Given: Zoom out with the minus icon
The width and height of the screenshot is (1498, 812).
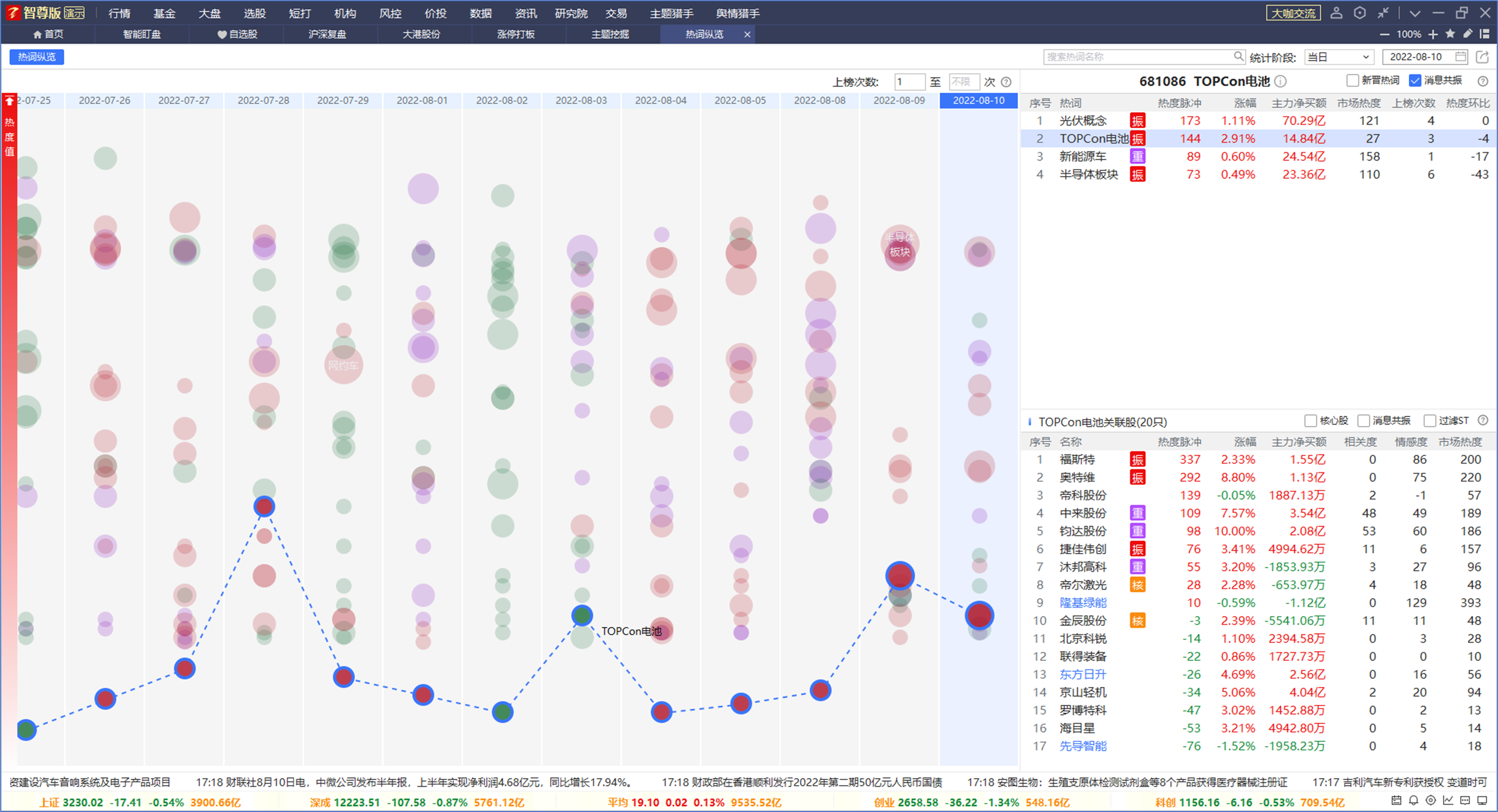Looking at the screenshot, I should [x=1385, y=34].
